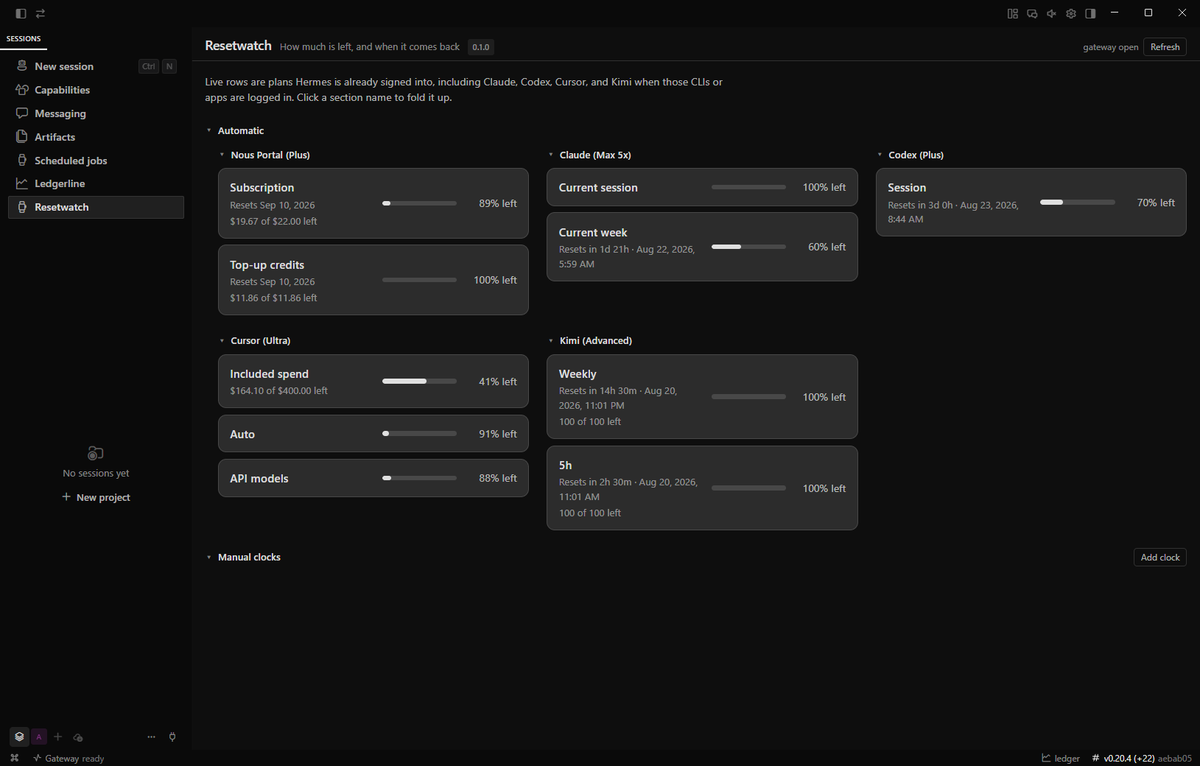The image size is (1200, 766).
Task: Click the New session icon in sidebar
Action: [x=22, y=66]
